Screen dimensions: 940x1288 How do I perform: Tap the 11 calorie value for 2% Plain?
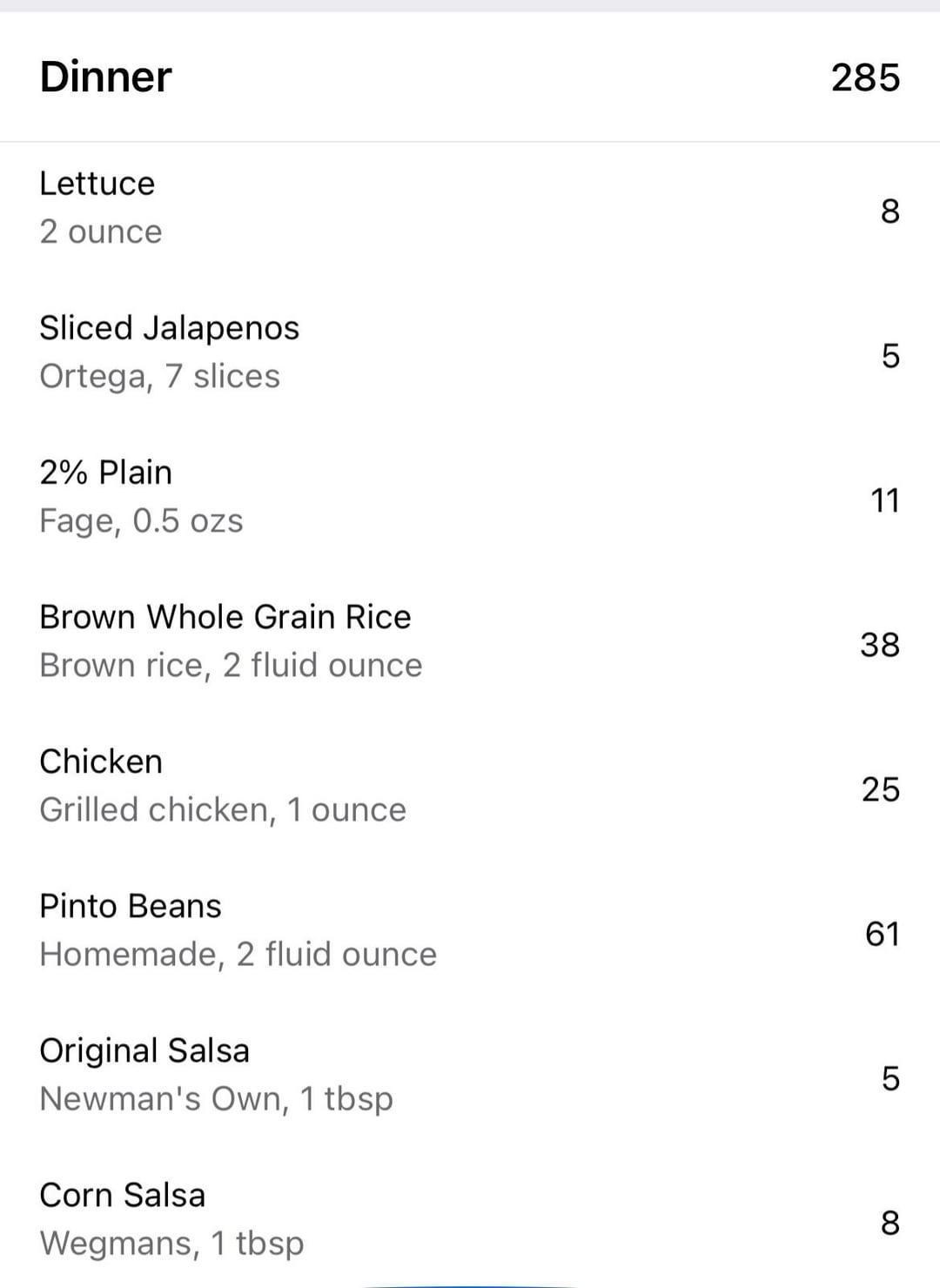pos(885,500)
